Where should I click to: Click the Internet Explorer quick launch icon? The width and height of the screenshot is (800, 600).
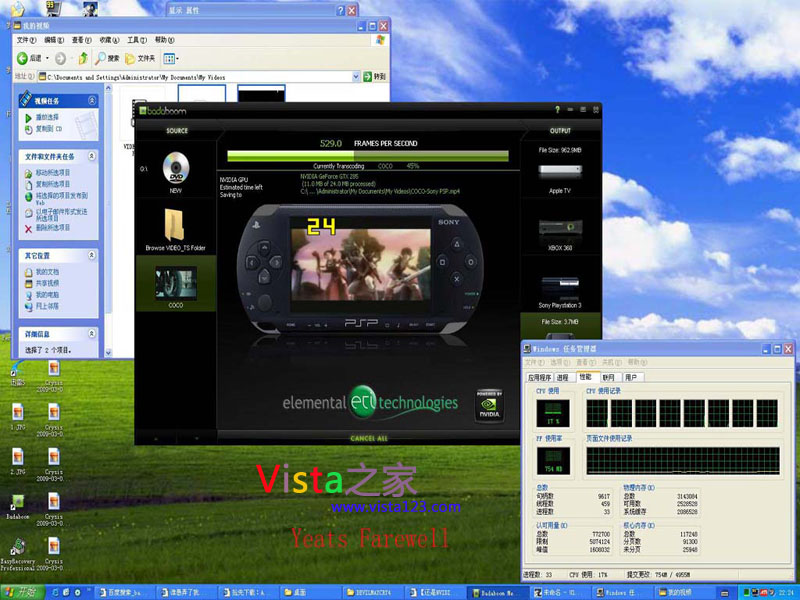pos(55,592)
